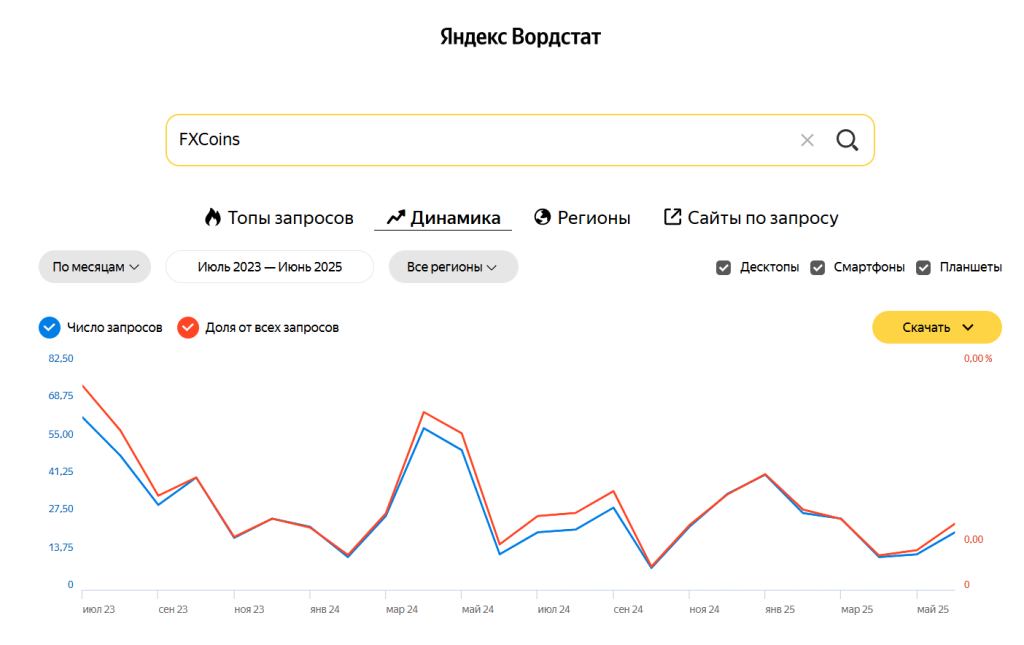Clear the search field with X icon
The width and height of the screenshot is (1024, 645).
click(x=807, y=140)
